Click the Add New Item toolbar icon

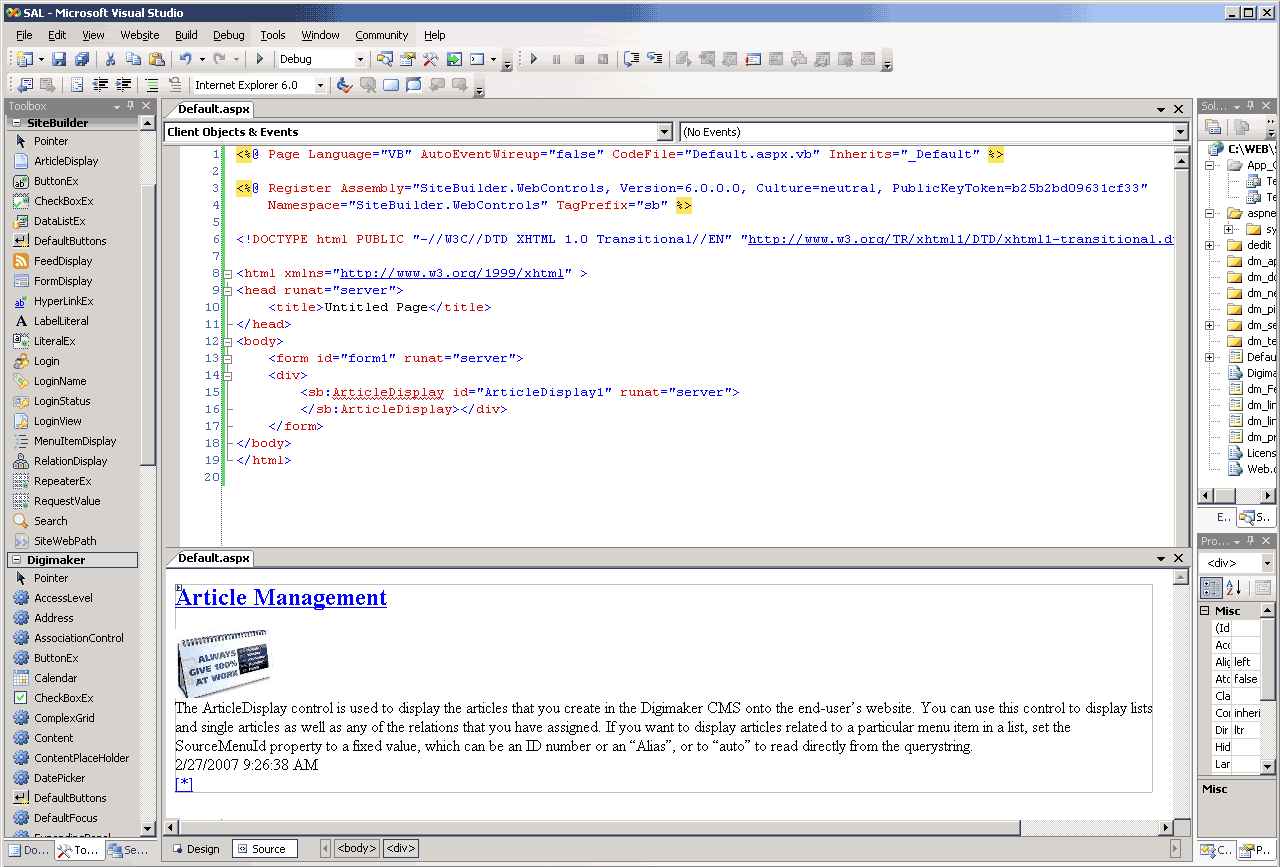(24, 59)
